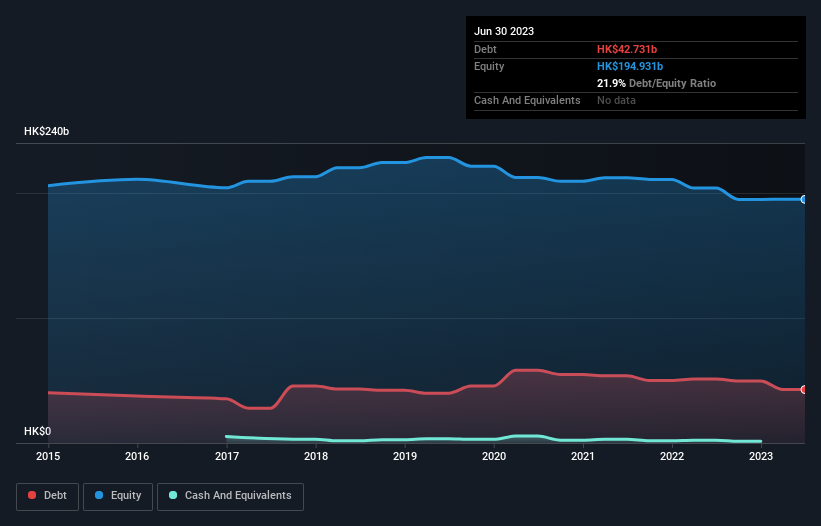821x526 pixels.
Task: Click the 2022 x-axis label
Action: pos(672,456)
